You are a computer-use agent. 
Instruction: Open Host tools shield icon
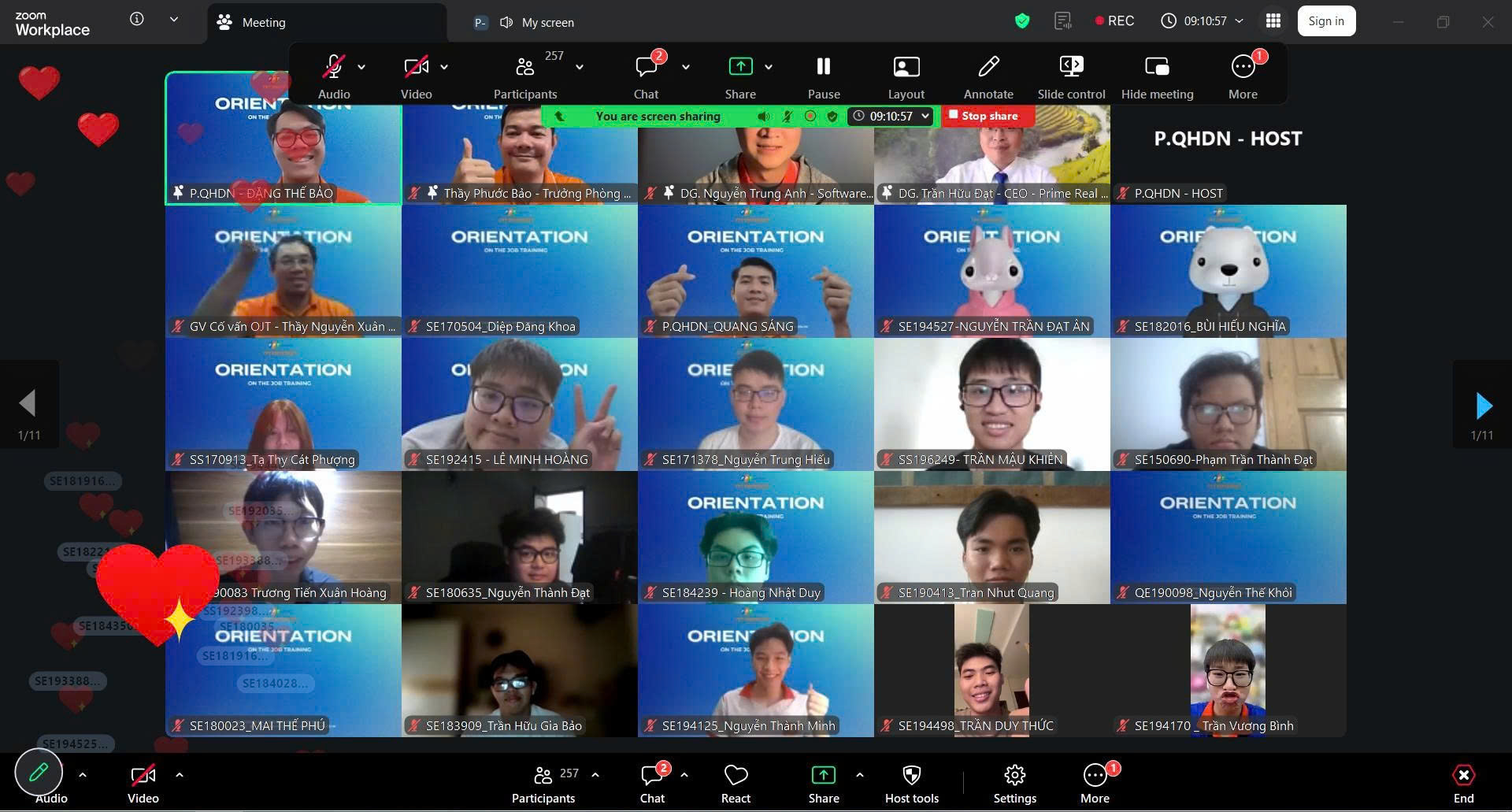click(x=911, y=776)
